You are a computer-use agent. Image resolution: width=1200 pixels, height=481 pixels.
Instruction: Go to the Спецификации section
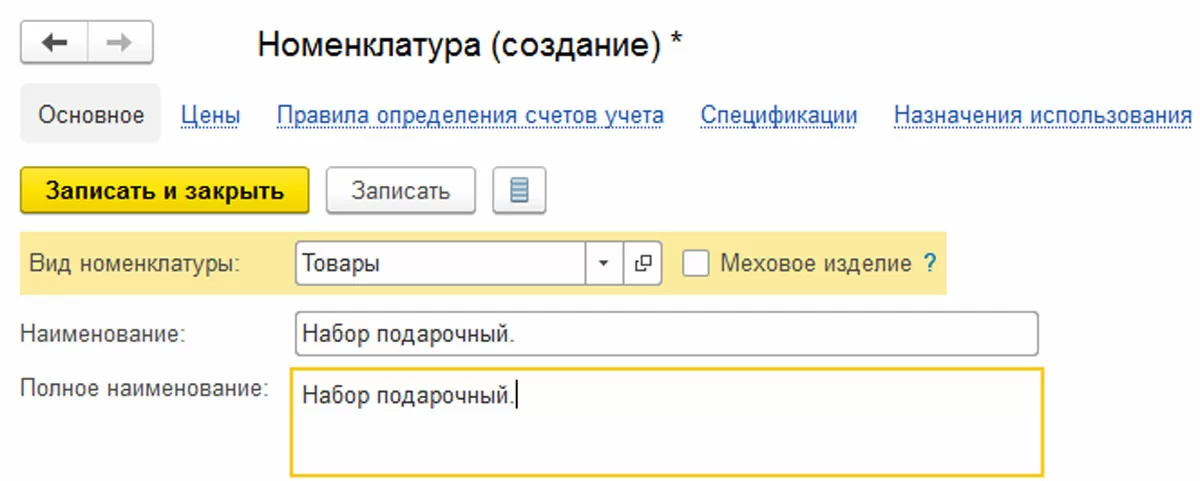779,115
